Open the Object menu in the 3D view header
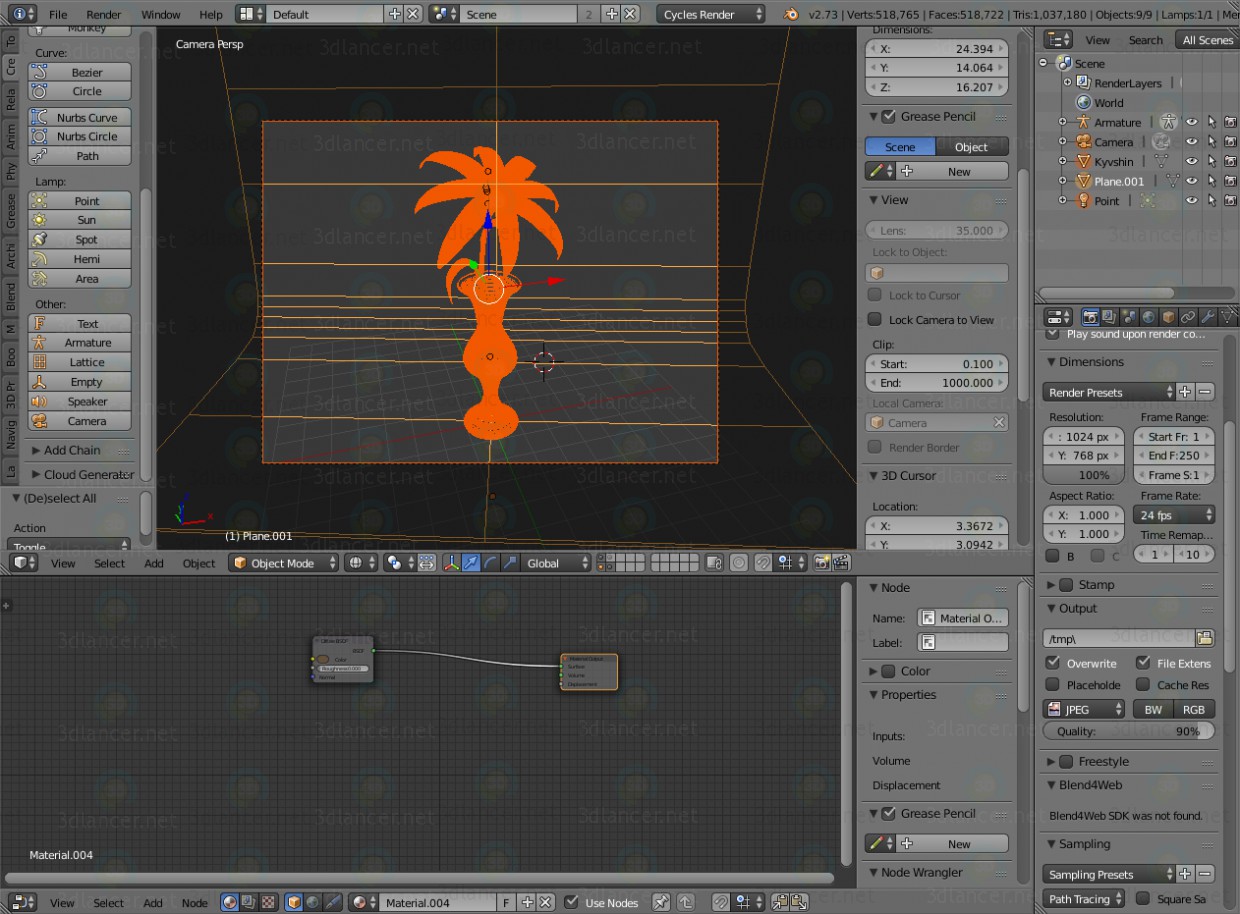Viewport: 1240px width, 914px height. 199,563
